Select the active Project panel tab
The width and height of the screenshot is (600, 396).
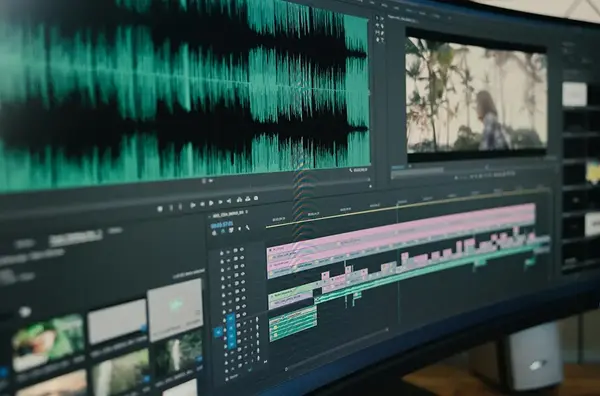coord(75,238)
